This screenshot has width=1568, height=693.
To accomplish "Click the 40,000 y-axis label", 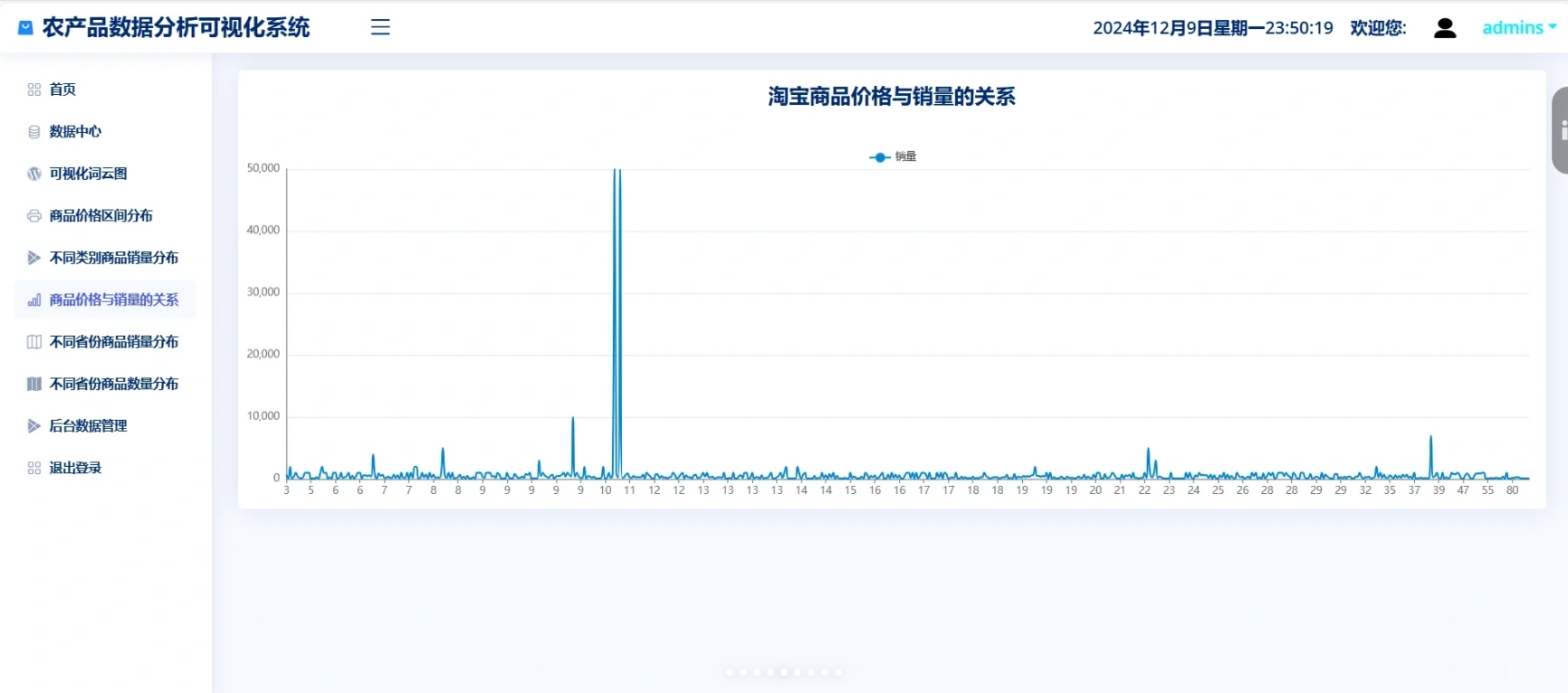I will [x=263, y=230].
